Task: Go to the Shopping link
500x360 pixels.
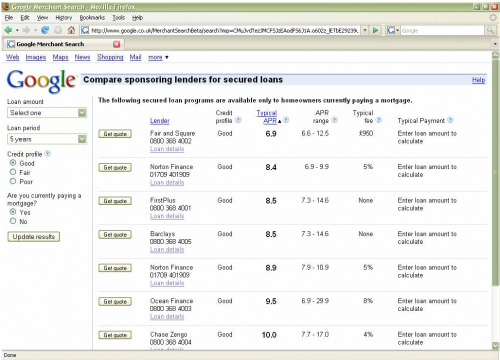Action: pos(110,57)
